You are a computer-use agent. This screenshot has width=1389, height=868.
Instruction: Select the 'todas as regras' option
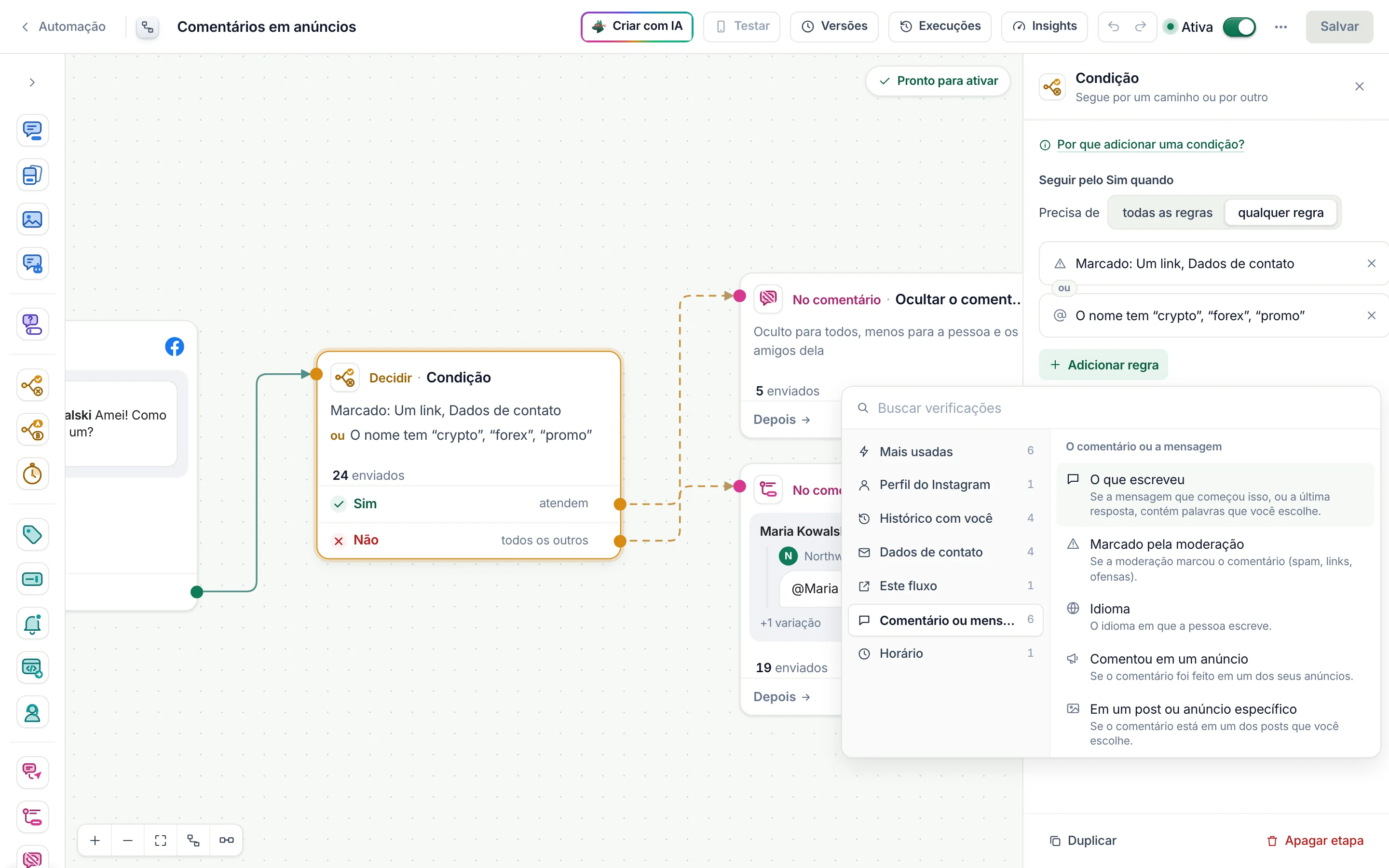click(x=1167, y=212)
